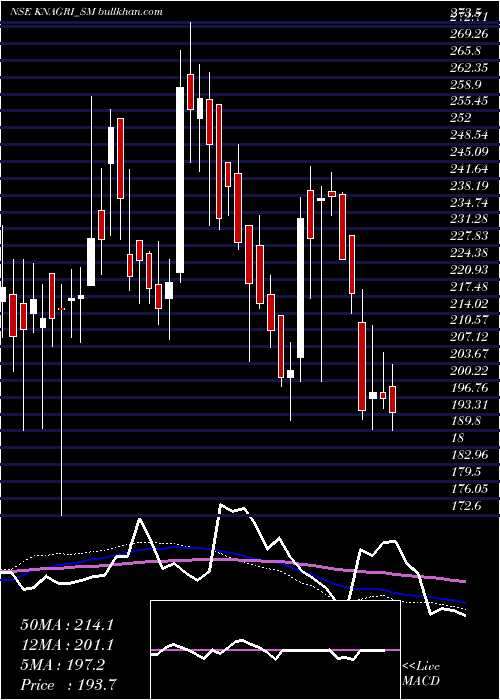The height and width of the screenshot is (700, 500).
Task: Click the 182.96 price axis label
Action: 468,456
